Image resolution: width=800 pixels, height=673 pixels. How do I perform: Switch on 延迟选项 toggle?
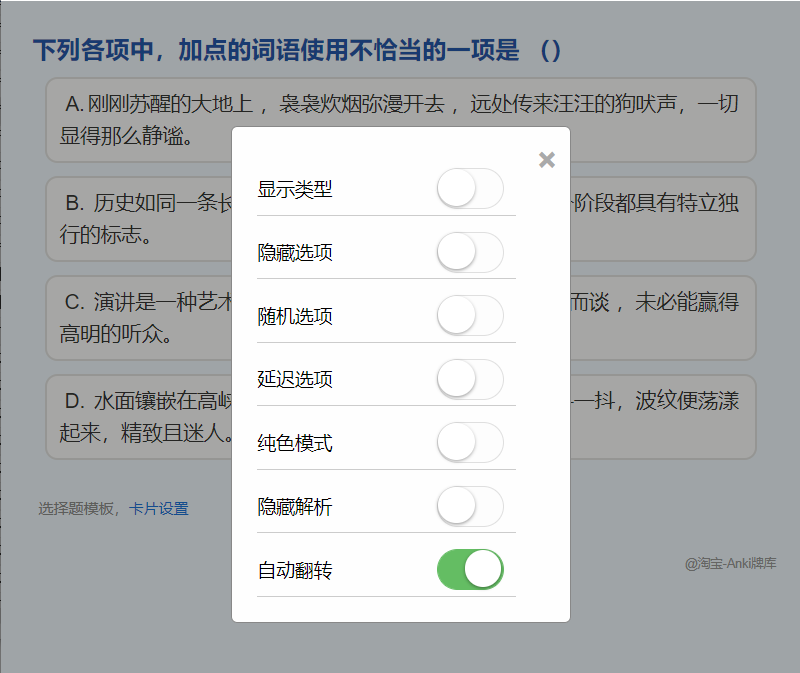point(470,379)
